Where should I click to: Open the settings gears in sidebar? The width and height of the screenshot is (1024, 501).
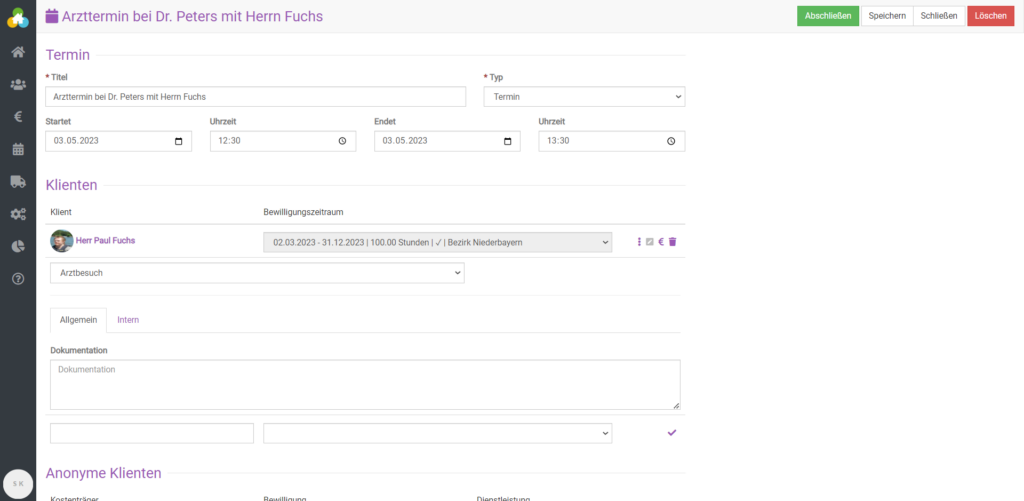tap(17, 214)
